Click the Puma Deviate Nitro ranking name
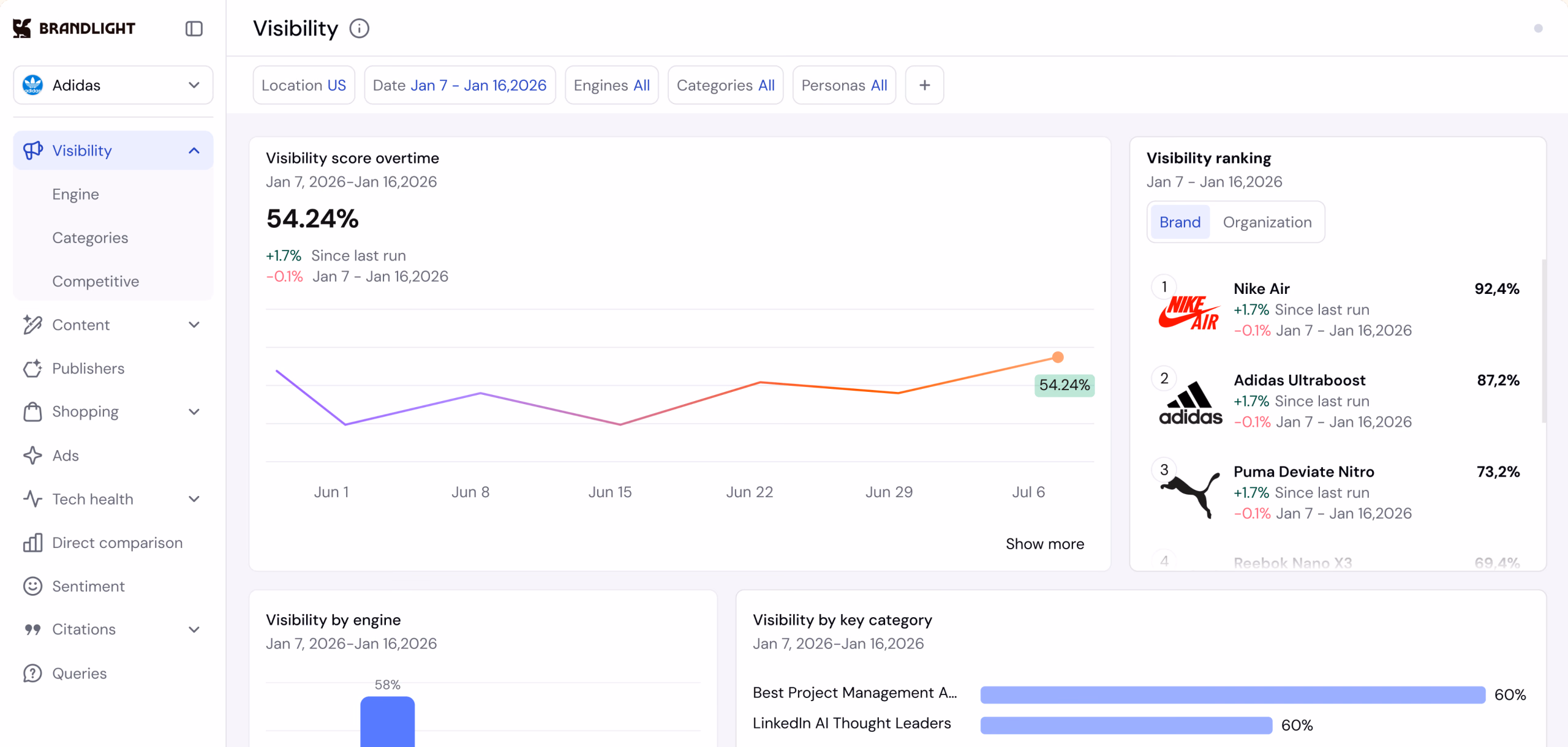 point(1303,471)
